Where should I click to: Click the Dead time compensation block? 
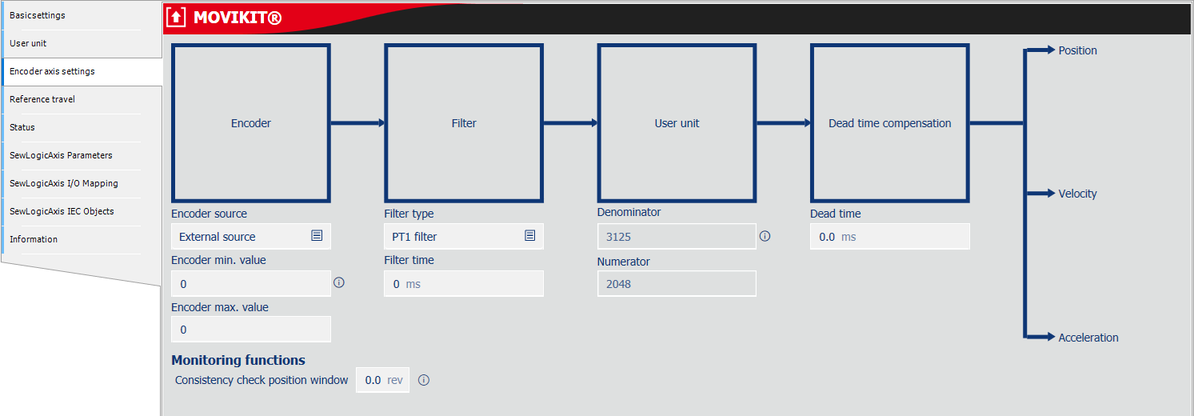[x=889, y=124]
